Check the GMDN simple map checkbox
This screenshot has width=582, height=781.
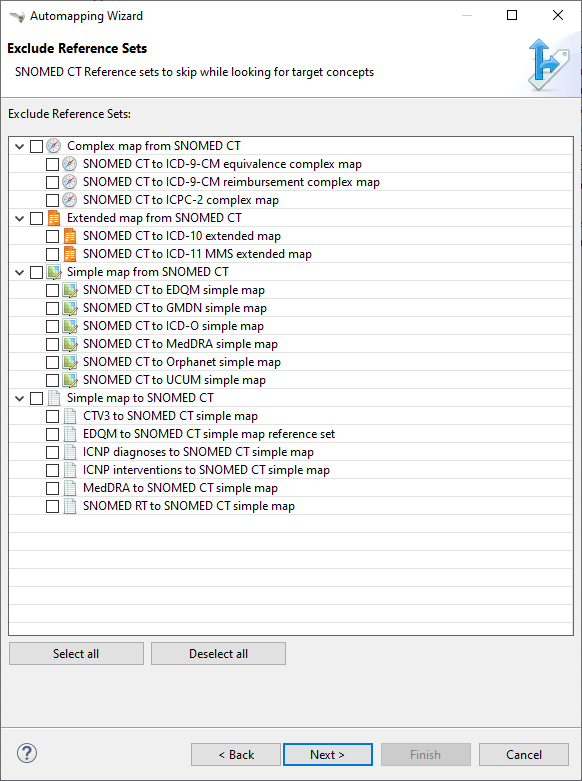coord(52,309)
